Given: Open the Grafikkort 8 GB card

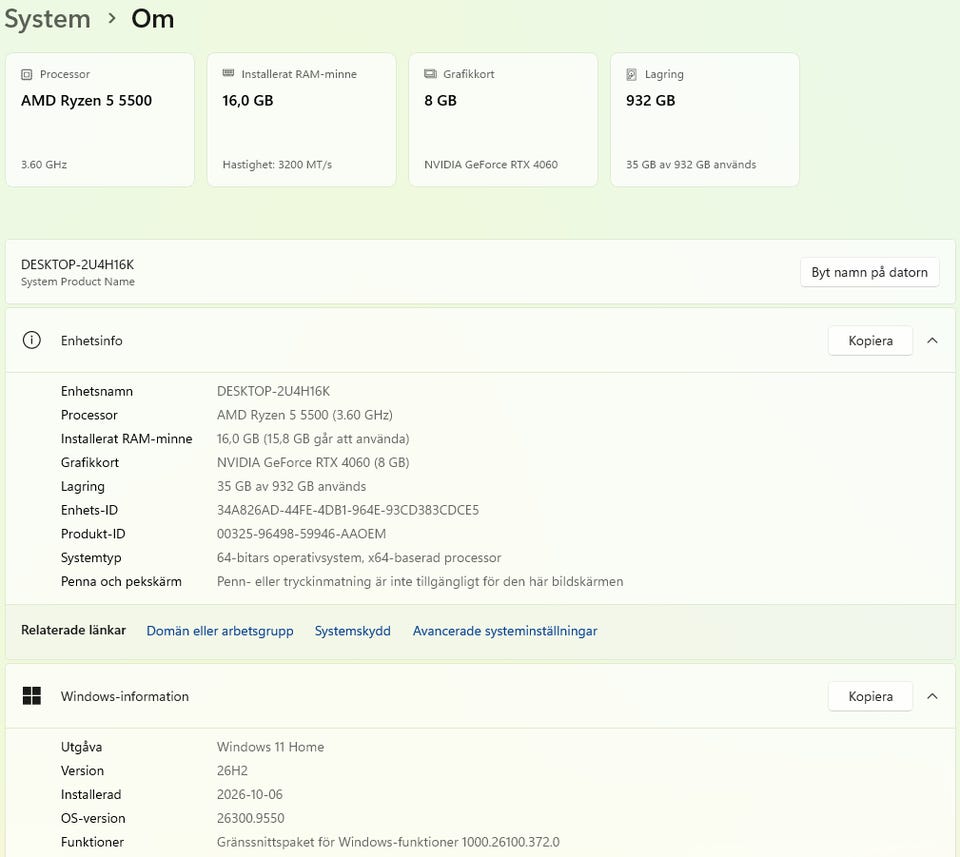Looking at the screenshot, I should 503,120.
